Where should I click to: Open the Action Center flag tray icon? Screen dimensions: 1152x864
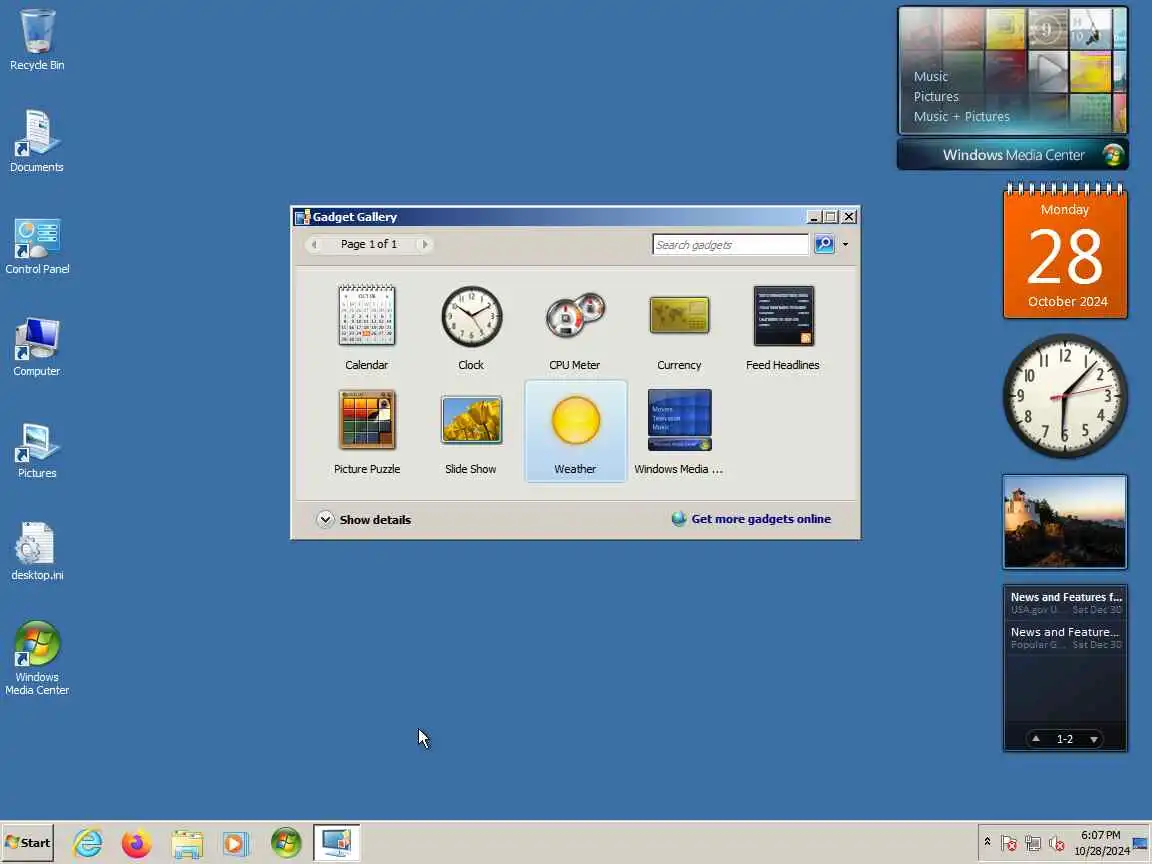click(x=1009, y=843)
